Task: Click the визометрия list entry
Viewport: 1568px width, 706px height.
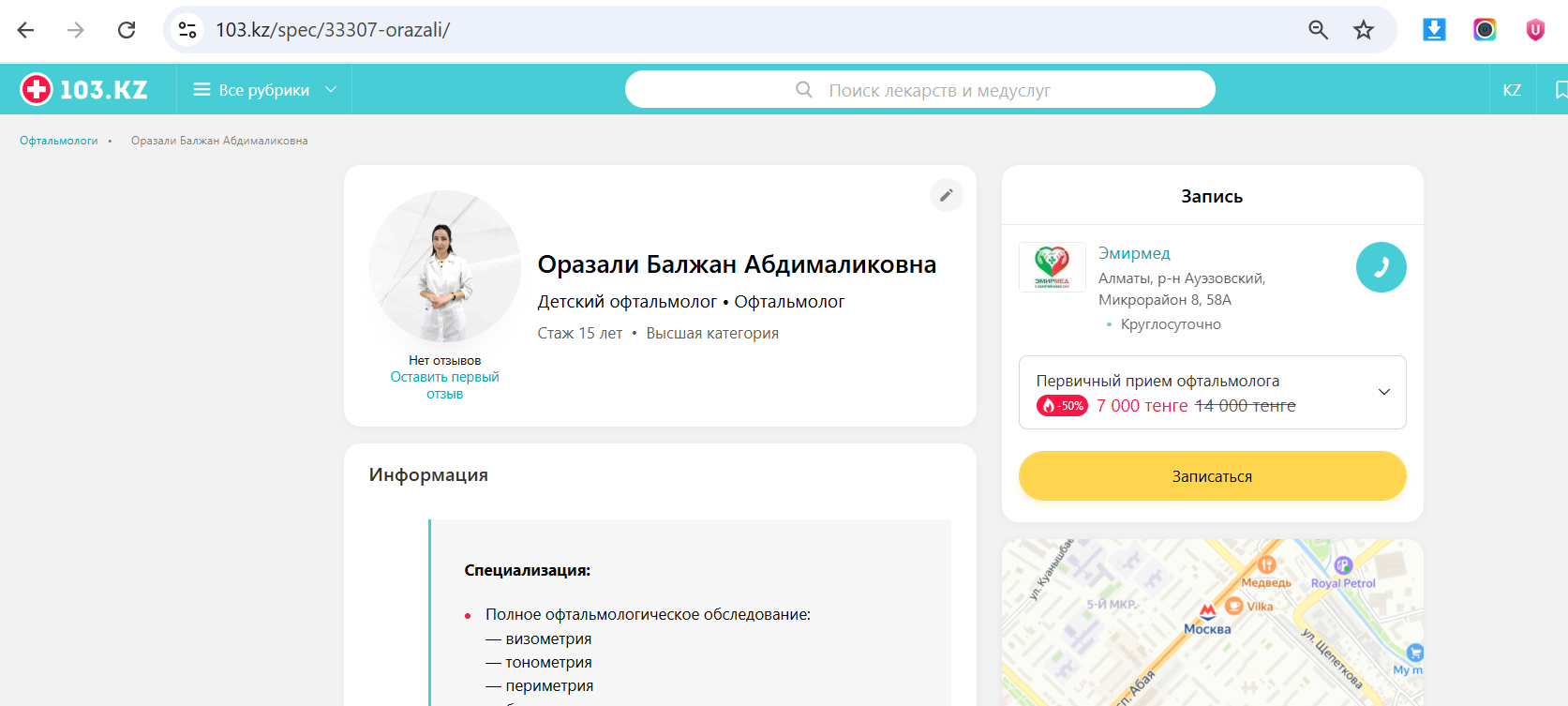Action: (x=539, y=639)
